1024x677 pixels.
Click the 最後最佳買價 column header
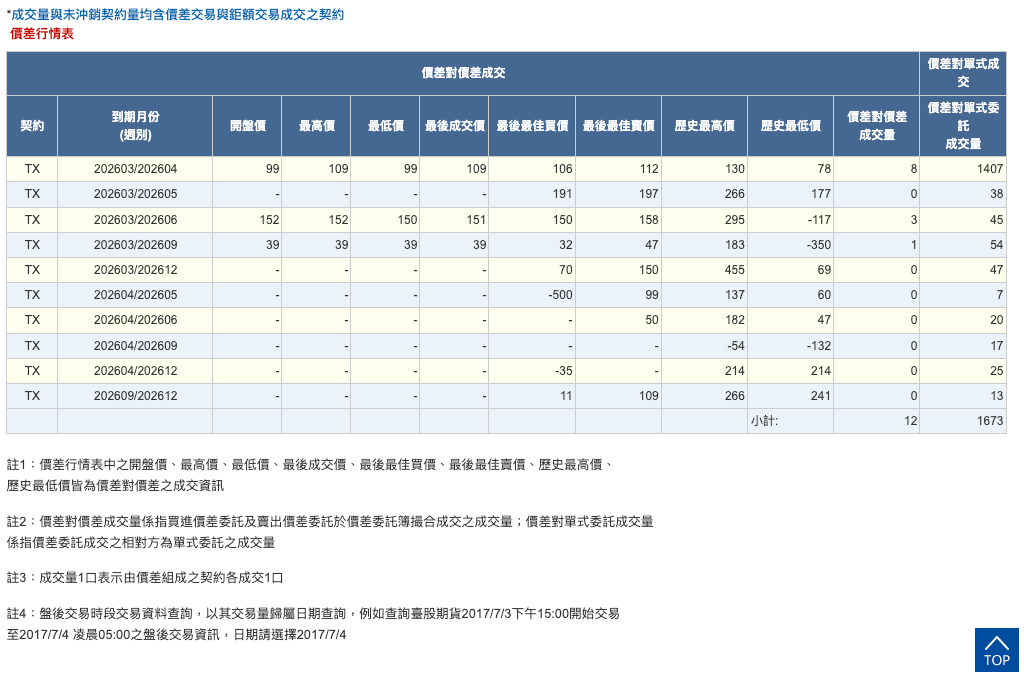[531, 124]
